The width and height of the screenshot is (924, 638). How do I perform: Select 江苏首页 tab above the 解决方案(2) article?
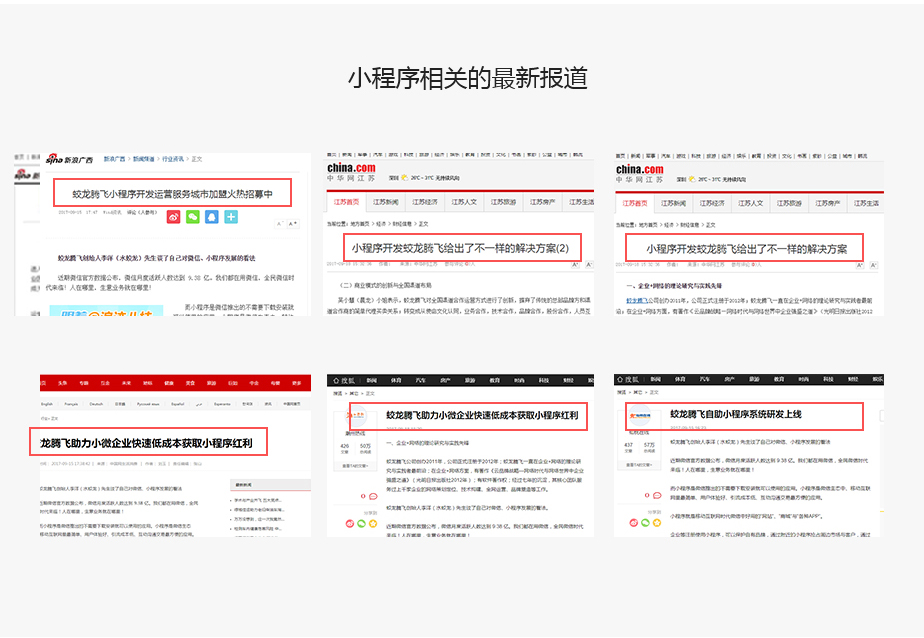tap(347, 202)
